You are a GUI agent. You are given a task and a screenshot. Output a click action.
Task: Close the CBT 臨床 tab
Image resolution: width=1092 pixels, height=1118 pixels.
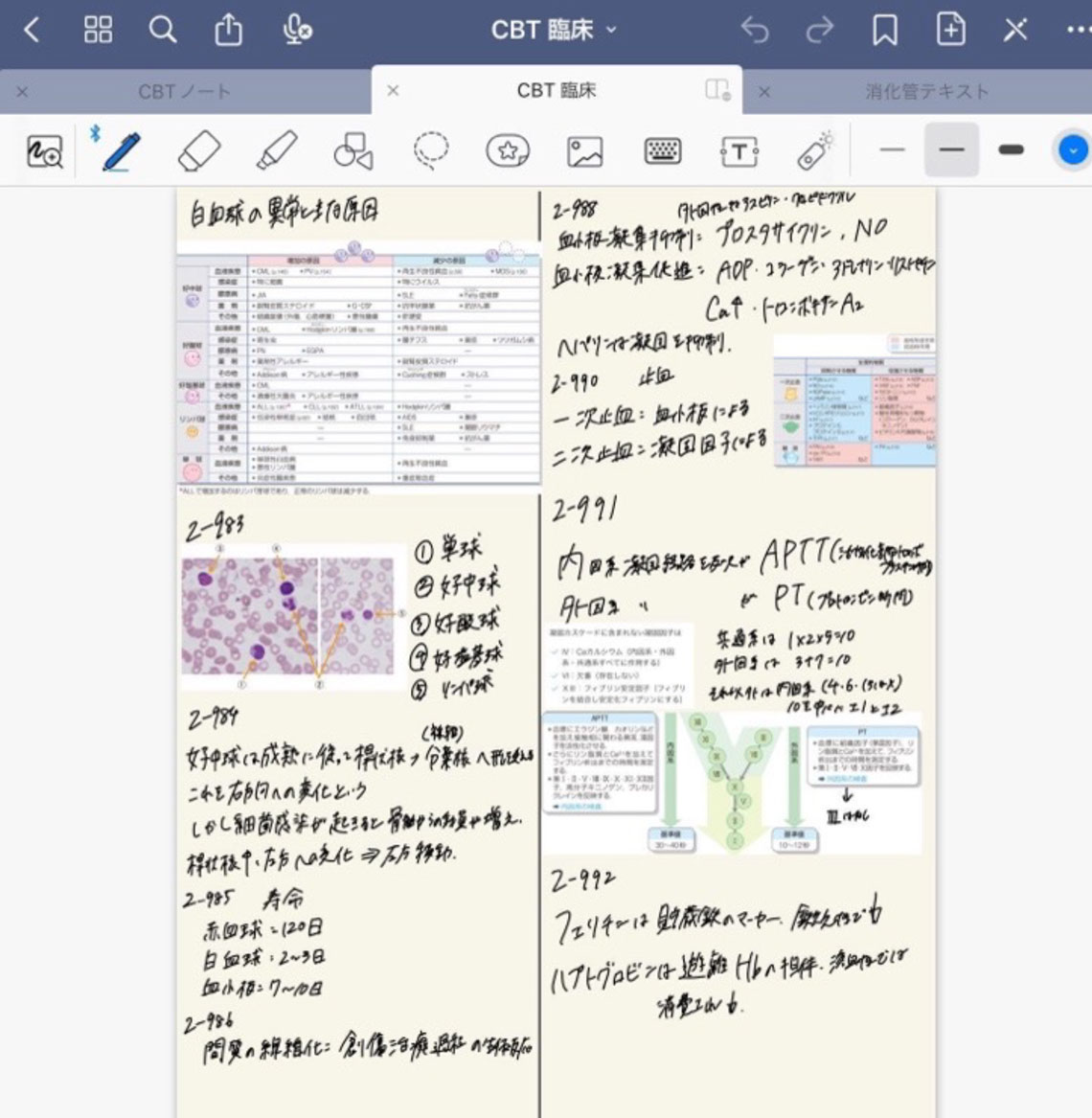[x=393, y=91]
